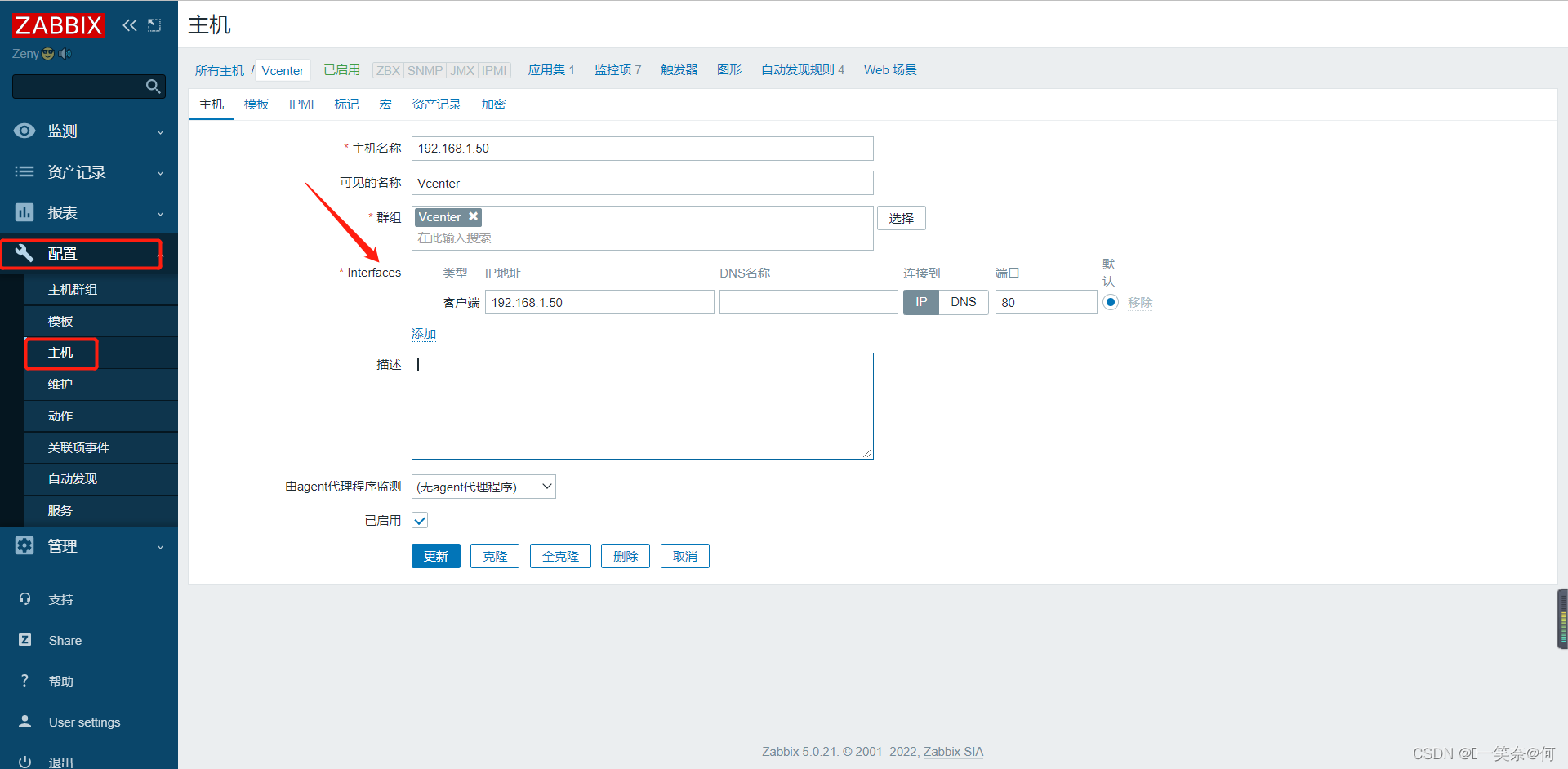This screenshot has height=769, width=1568.
Task: Switch connection mode to DNS
Action: (964, 302)
